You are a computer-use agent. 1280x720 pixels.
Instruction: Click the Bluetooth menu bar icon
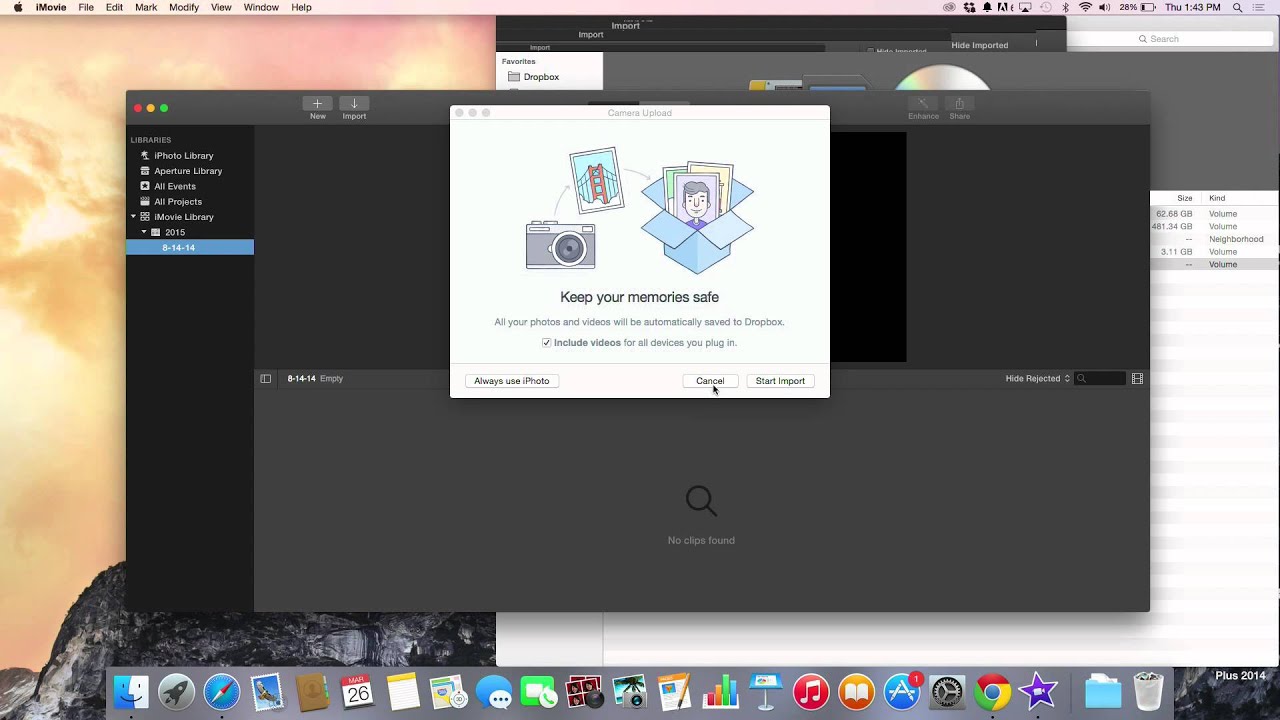click(1066, 7)
